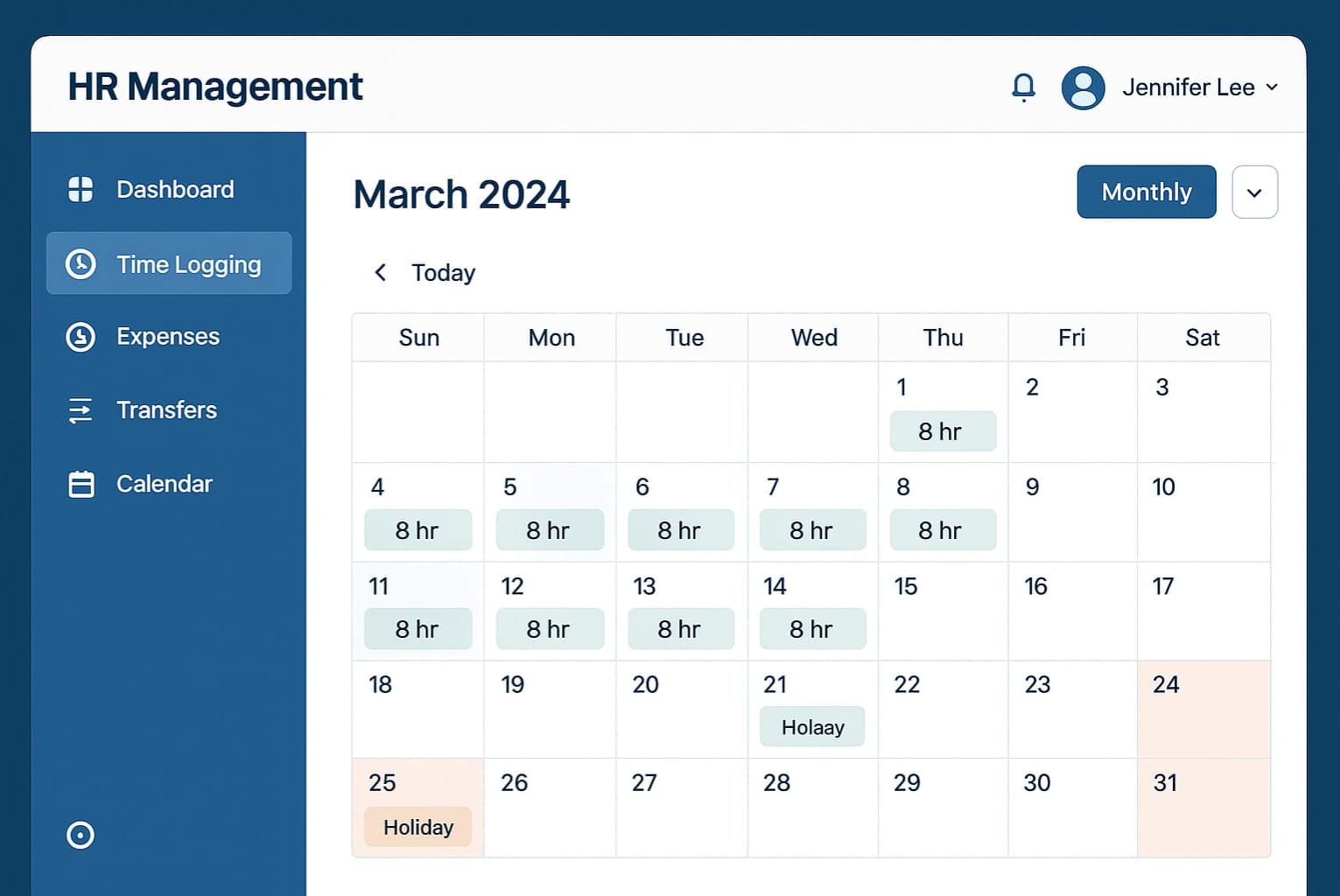
Task: Open the notifications bell
Action: coord(1023,87)
